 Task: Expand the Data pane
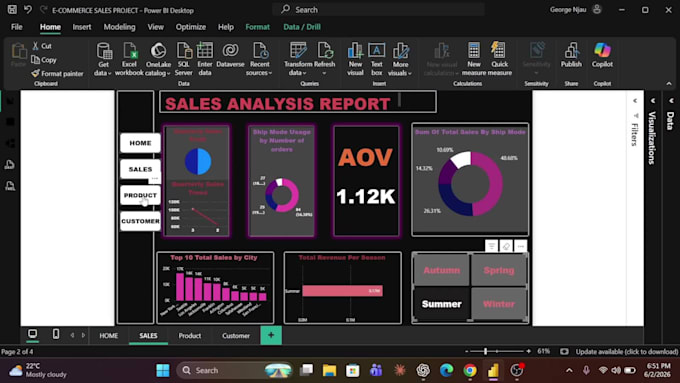[671, 101]
